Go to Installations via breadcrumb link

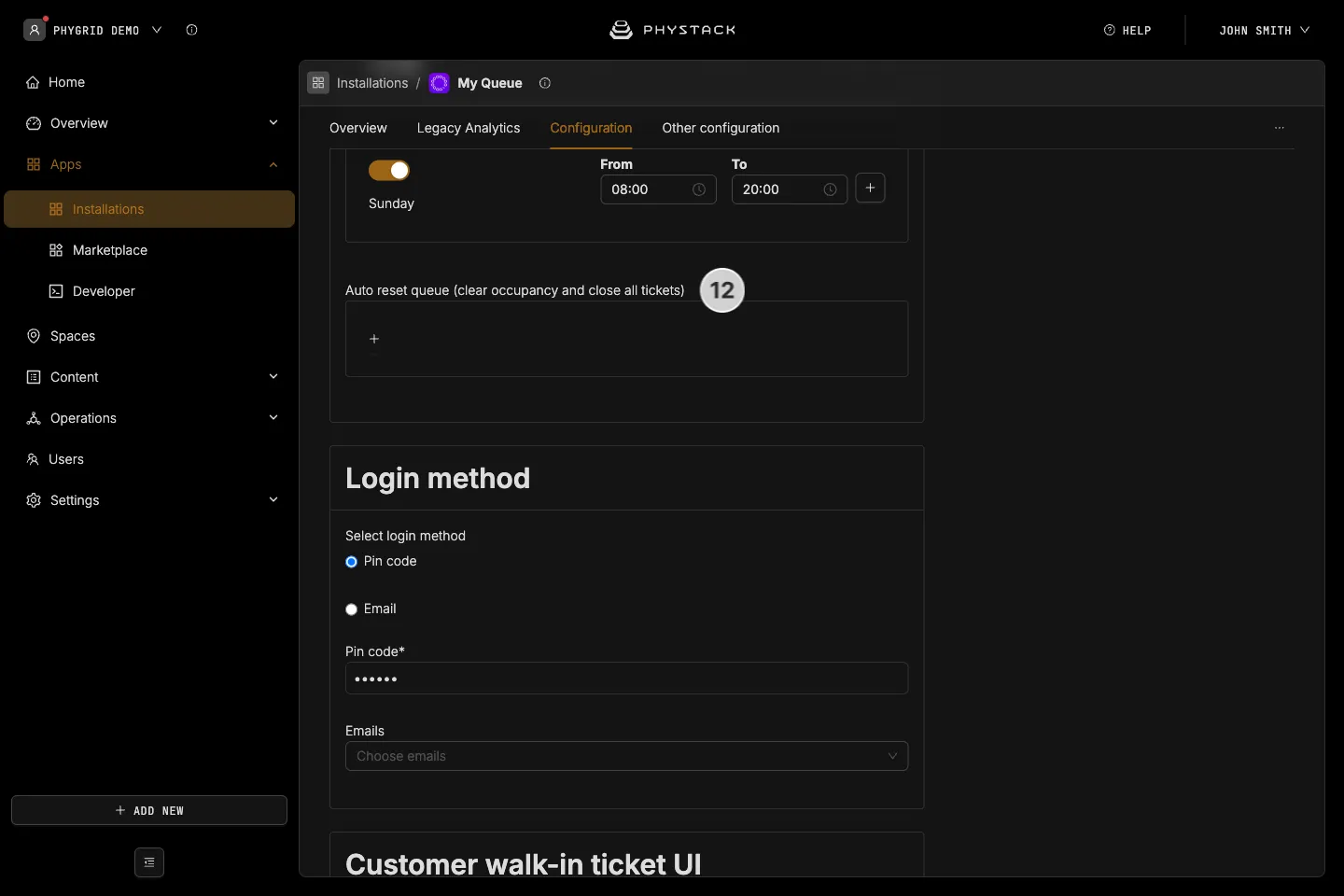tap(372, 83)
